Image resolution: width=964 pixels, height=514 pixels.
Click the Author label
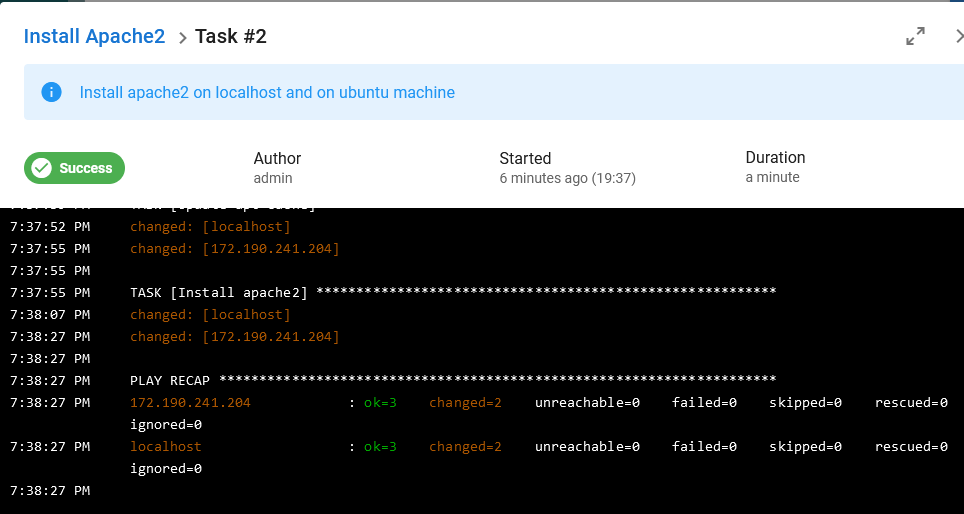click(277, 159)
